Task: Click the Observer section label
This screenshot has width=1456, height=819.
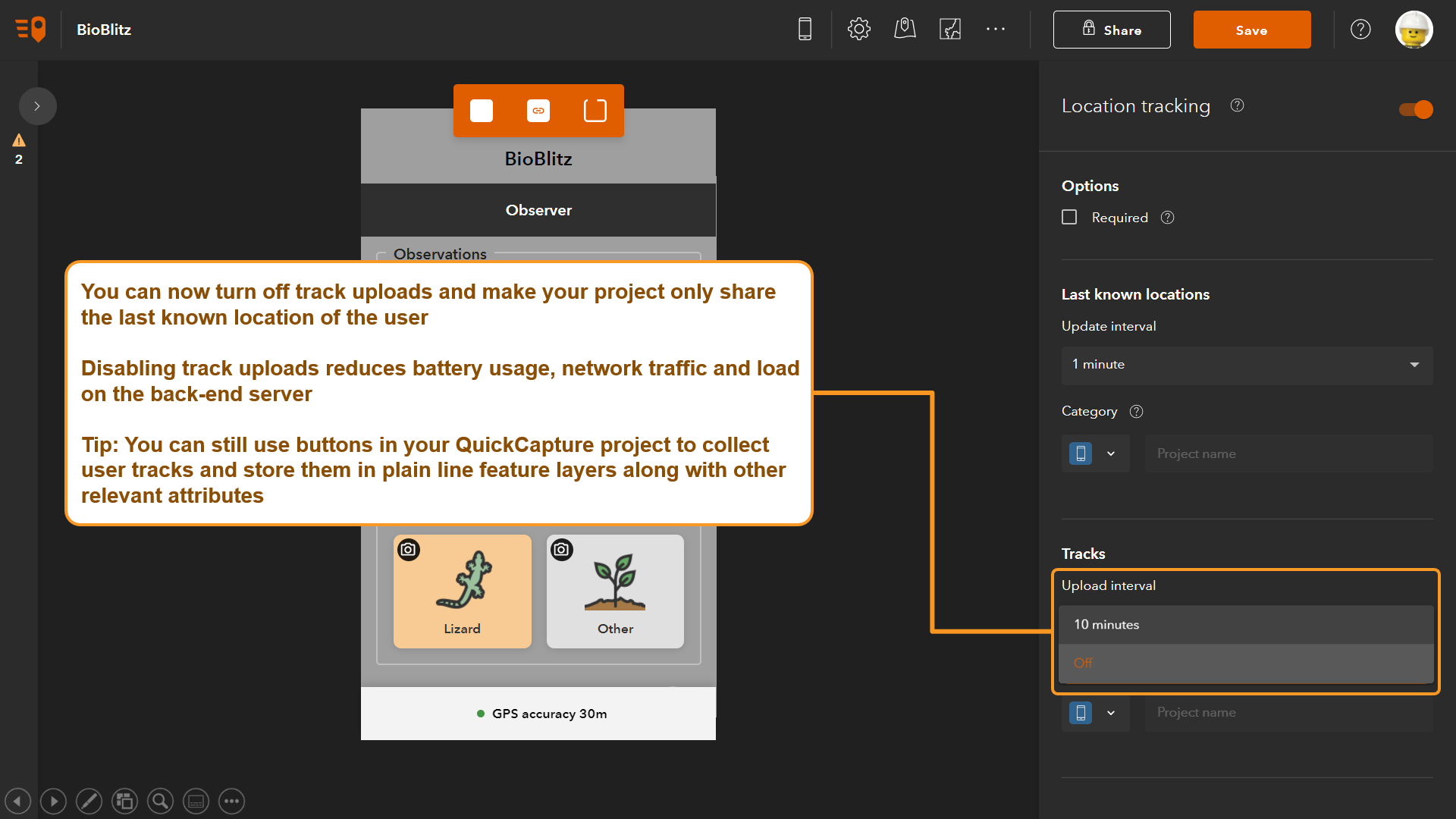Action: 539,210
